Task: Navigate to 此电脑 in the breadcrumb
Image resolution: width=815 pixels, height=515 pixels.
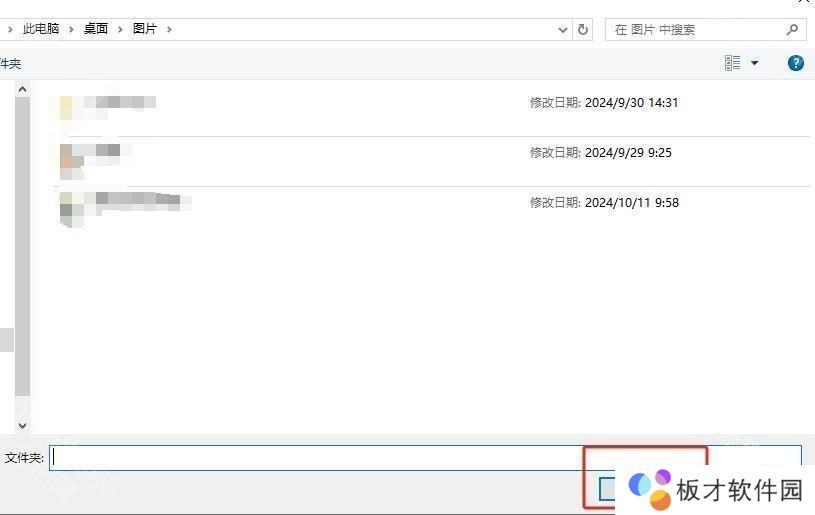Action: 41,29
